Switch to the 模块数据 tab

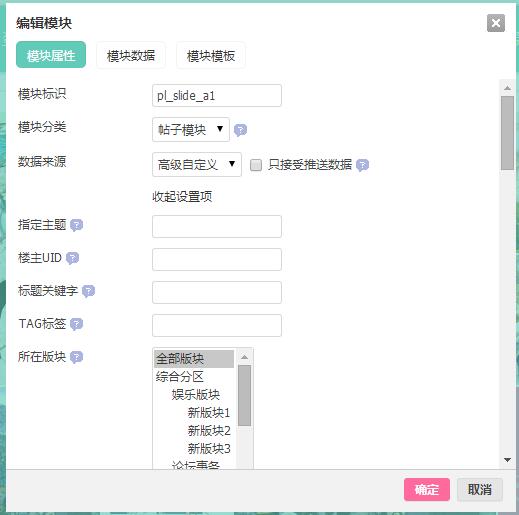pos(131,55)
